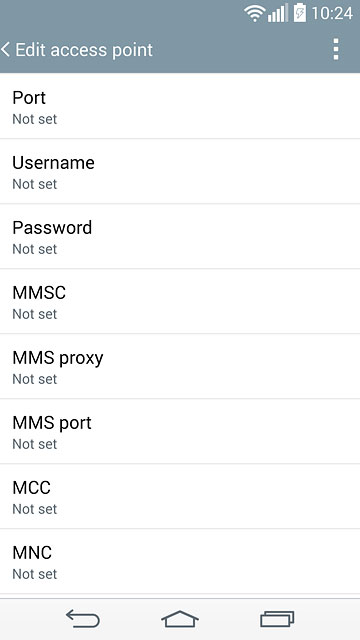Tap 'Not set' under Username
360x640 pixels.
pyautogui.click(x=35, y=184)
